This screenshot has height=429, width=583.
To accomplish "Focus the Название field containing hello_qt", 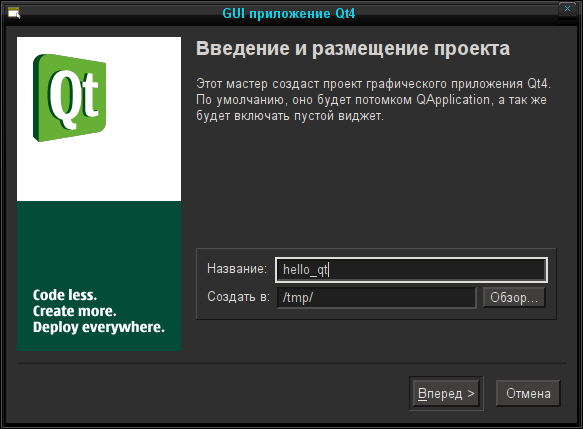I will [411, 270].
